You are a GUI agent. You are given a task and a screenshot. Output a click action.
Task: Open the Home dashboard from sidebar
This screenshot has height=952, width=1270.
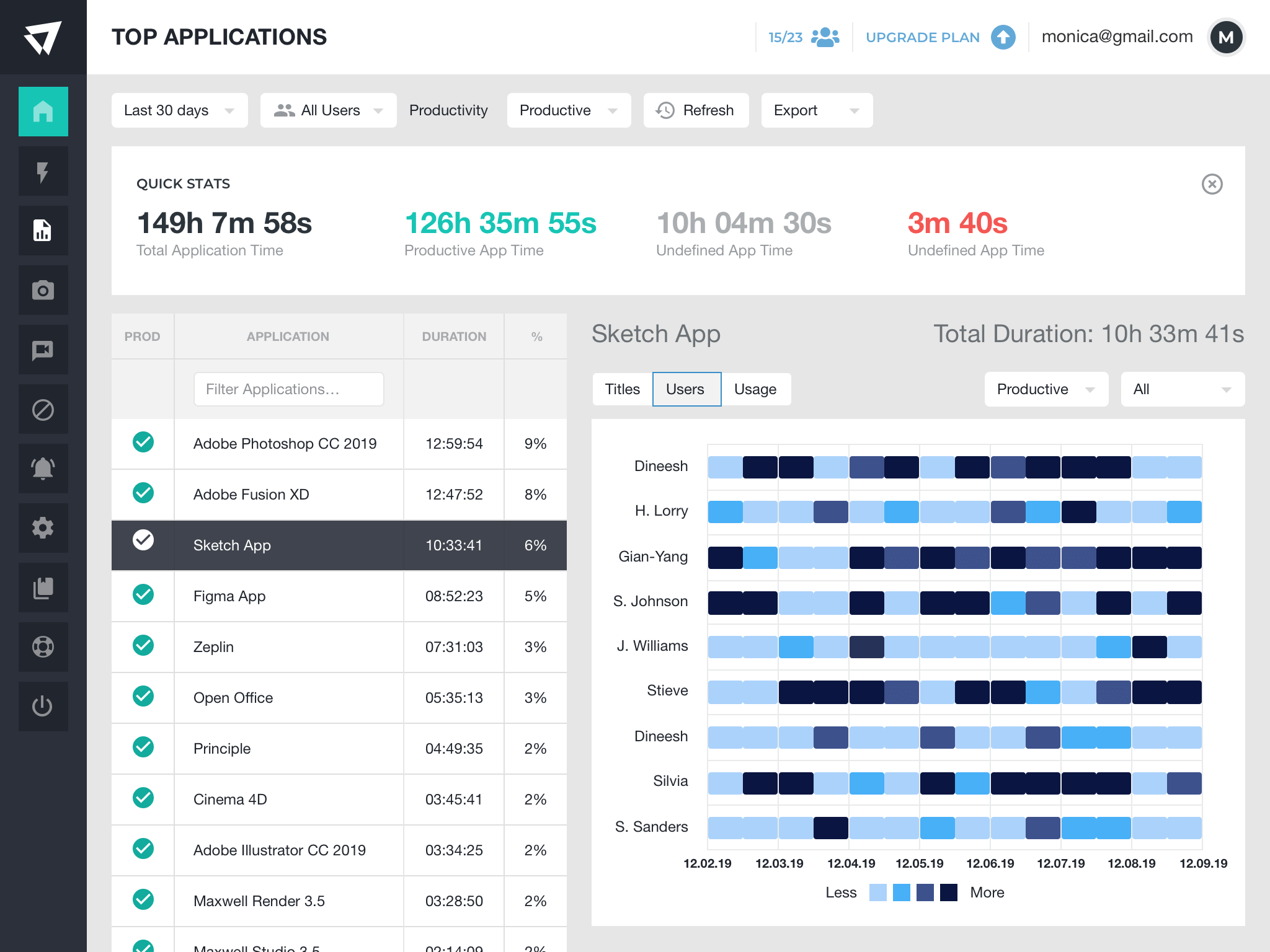coord(43,112)
